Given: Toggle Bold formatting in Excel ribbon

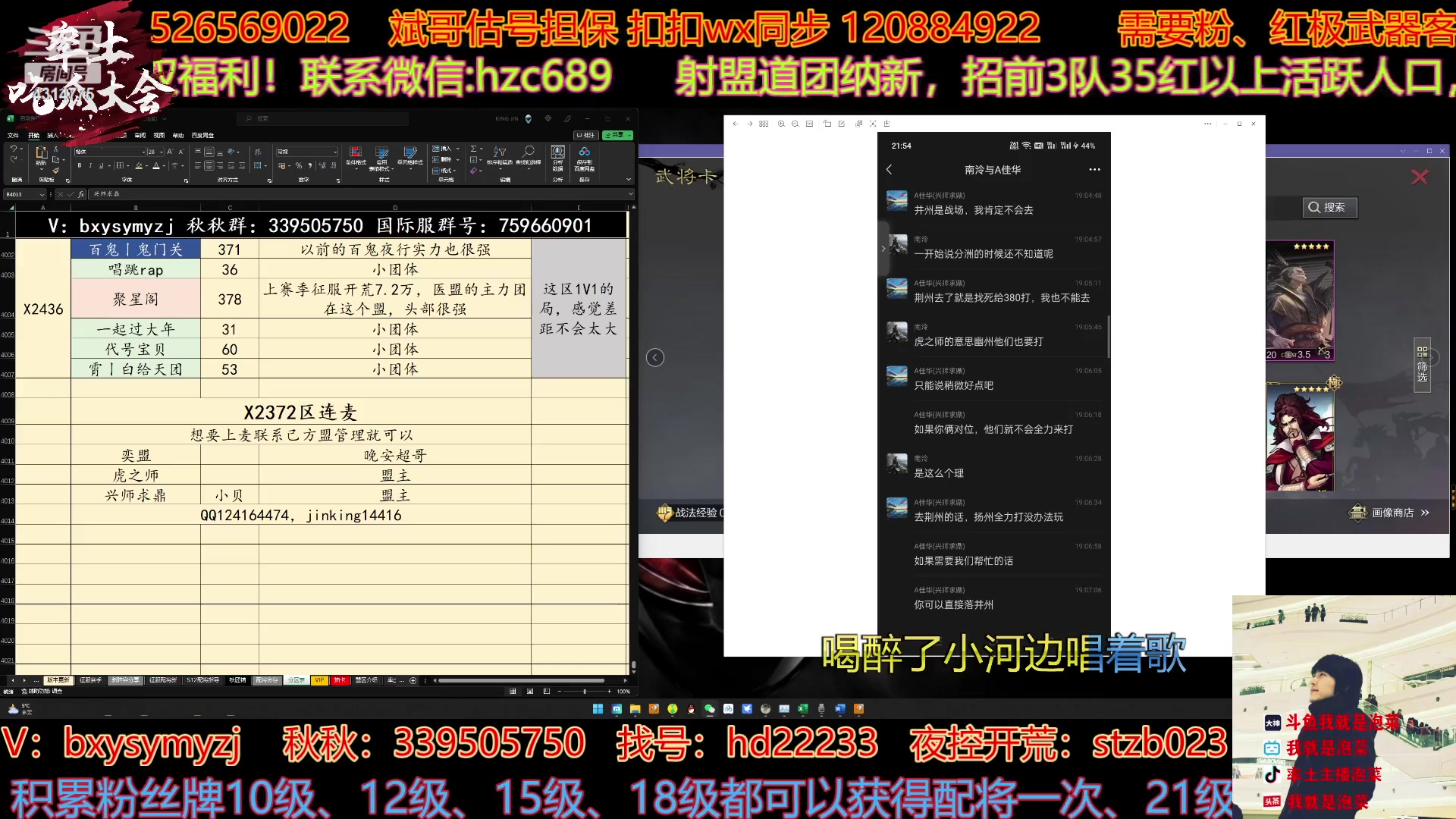Looking at the screenshot, I should (80, 165).
